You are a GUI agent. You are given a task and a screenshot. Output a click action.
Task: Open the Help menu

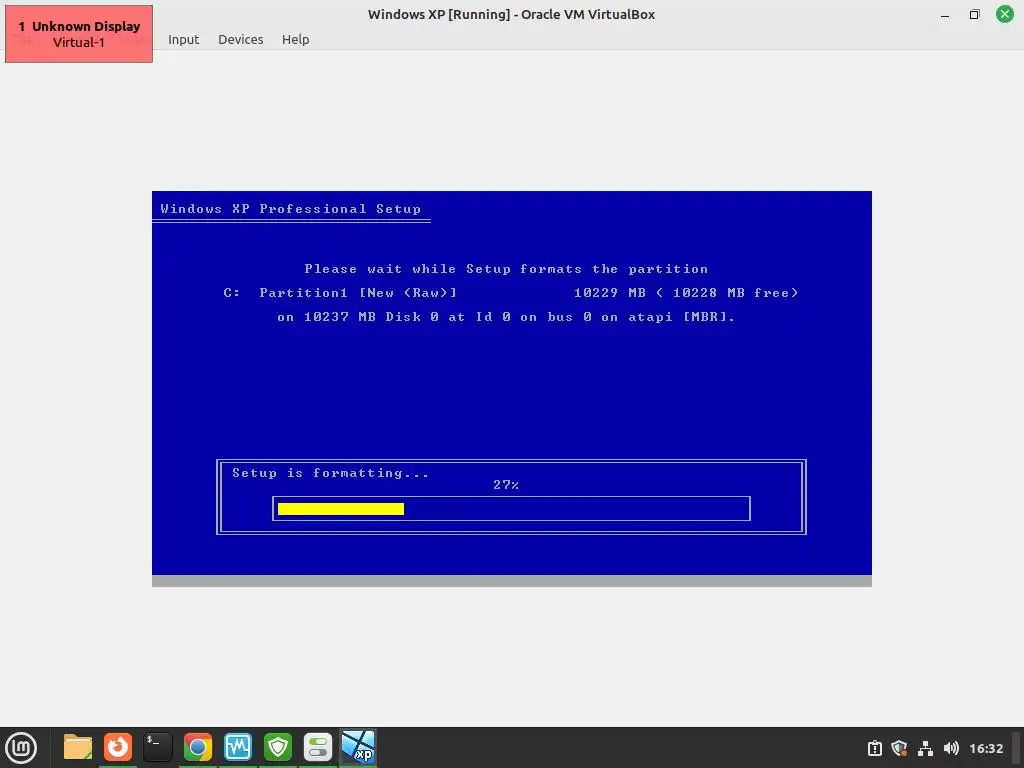tap(295, 39)
